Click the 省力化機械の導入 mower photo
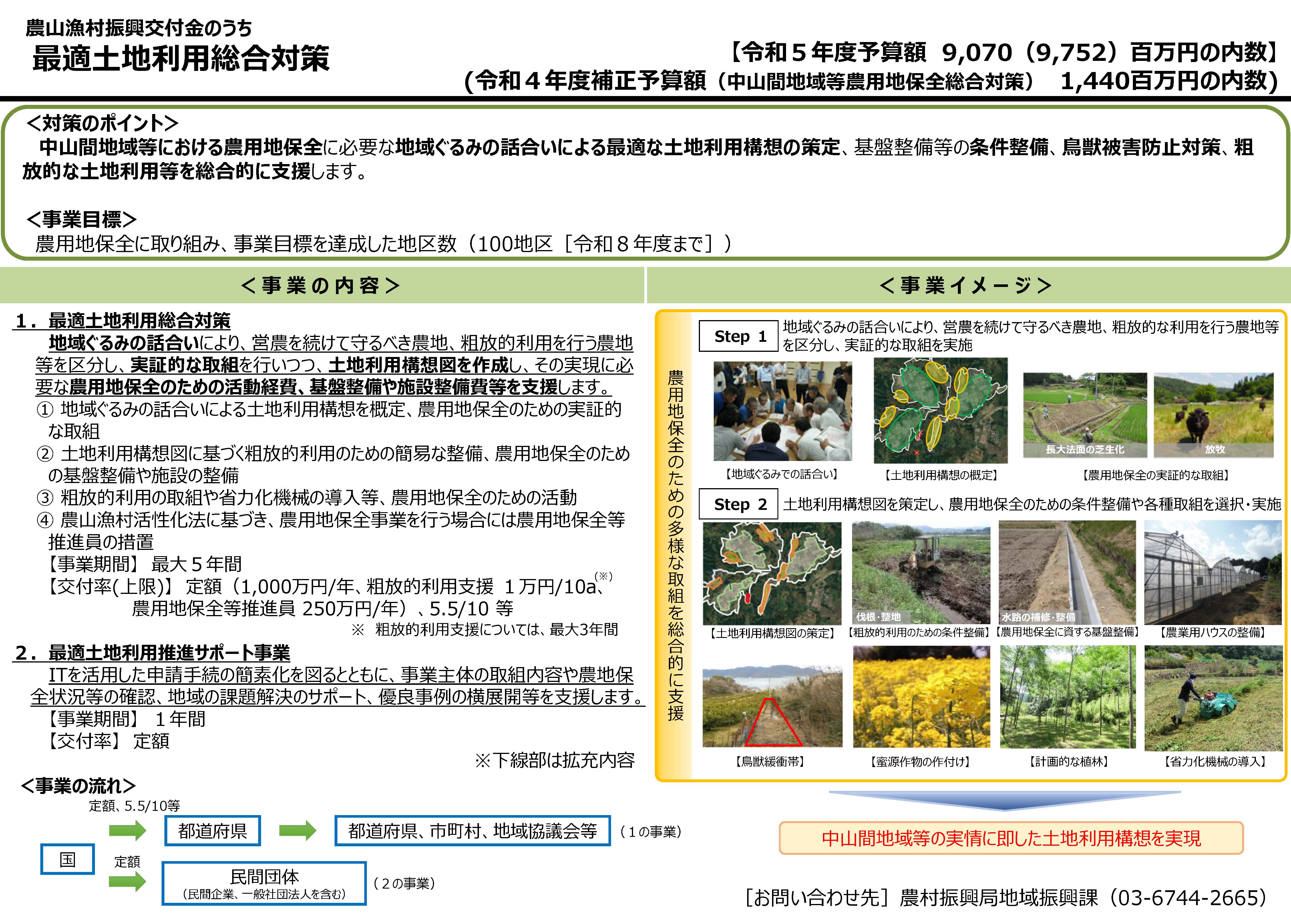Screen dimensions: 1291x924 pos(1214,698)
